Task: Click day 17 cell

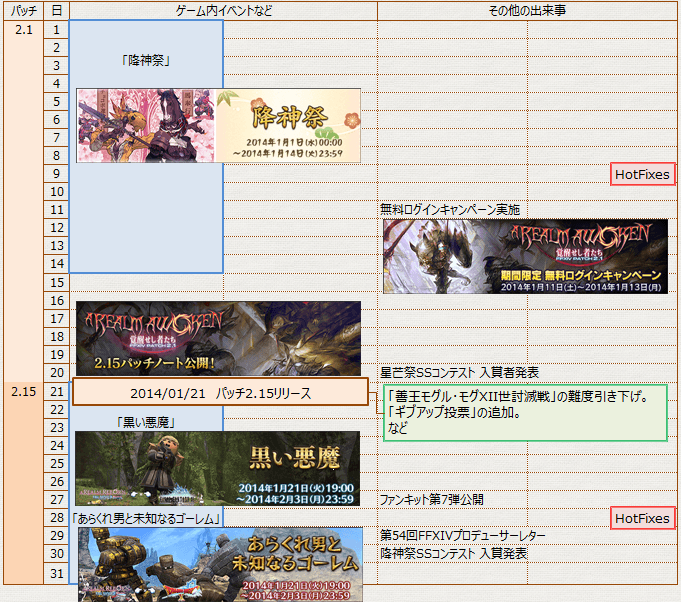Action: [x=56, y=319]
